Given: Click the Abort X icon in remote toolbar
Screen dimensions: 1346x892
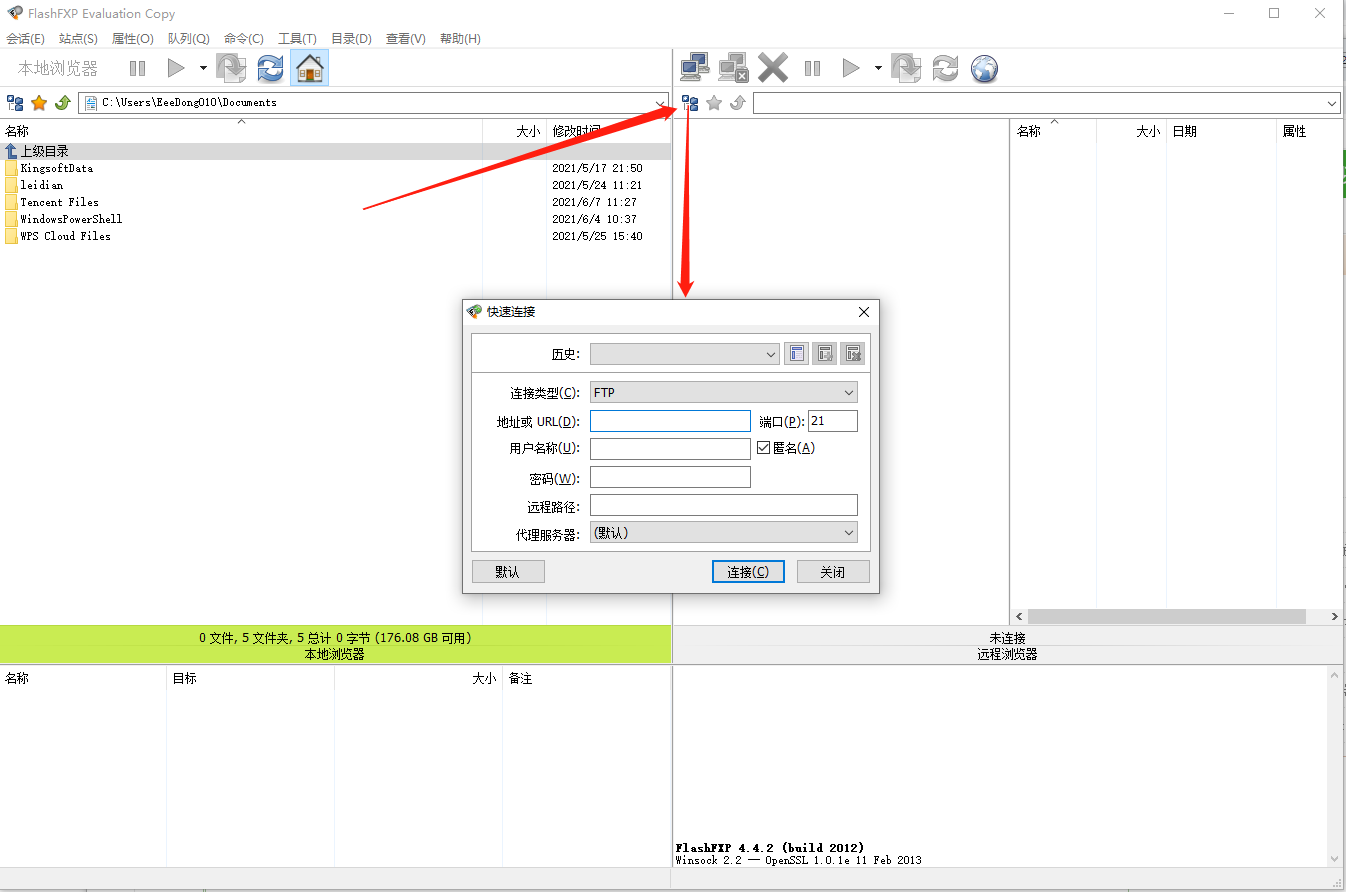Looking at the screenshot, I should (773, 68).
